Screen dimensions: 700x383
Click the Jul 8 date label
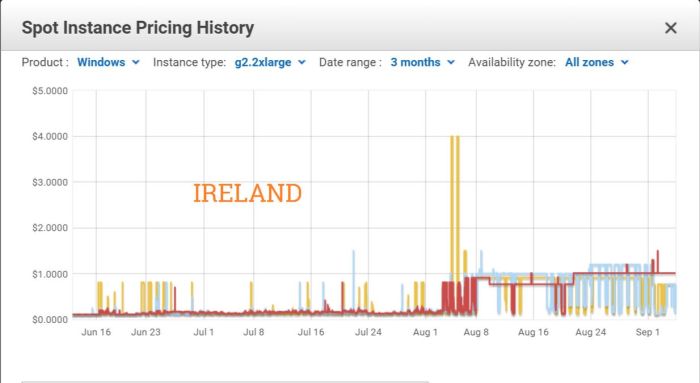click(254, 332)
